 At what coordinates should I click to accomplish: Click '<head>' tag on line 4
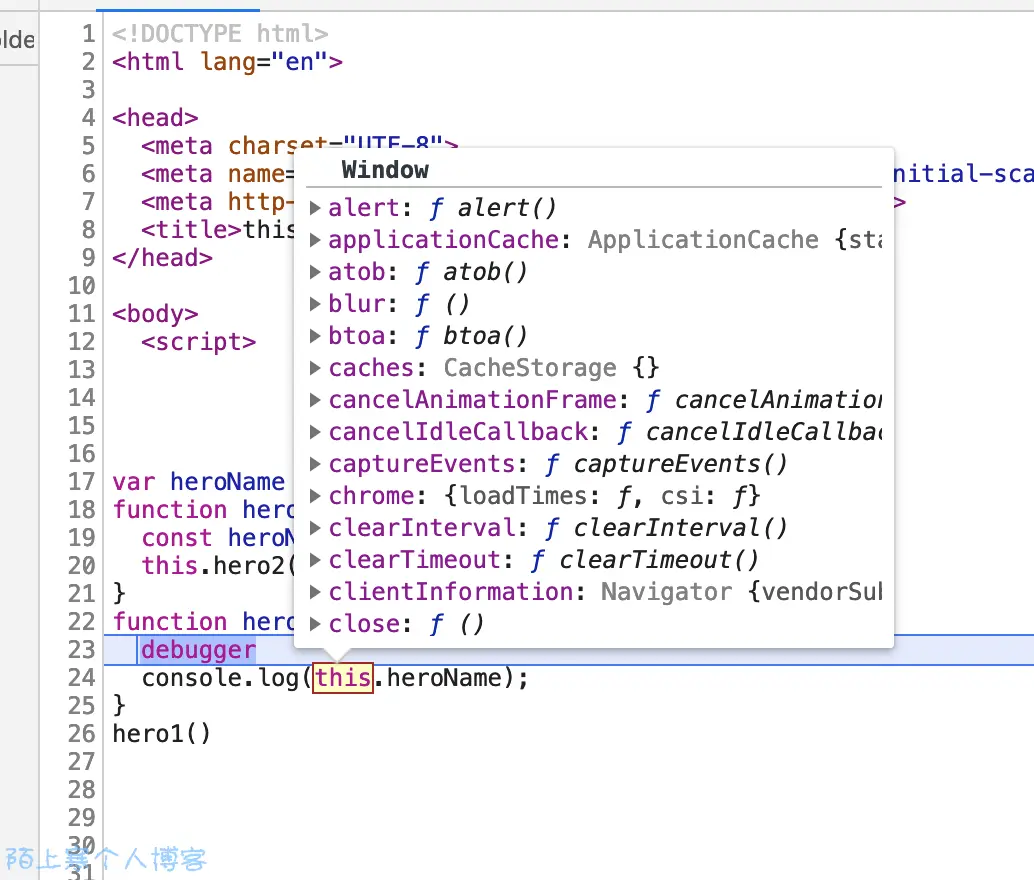[155, 118]
